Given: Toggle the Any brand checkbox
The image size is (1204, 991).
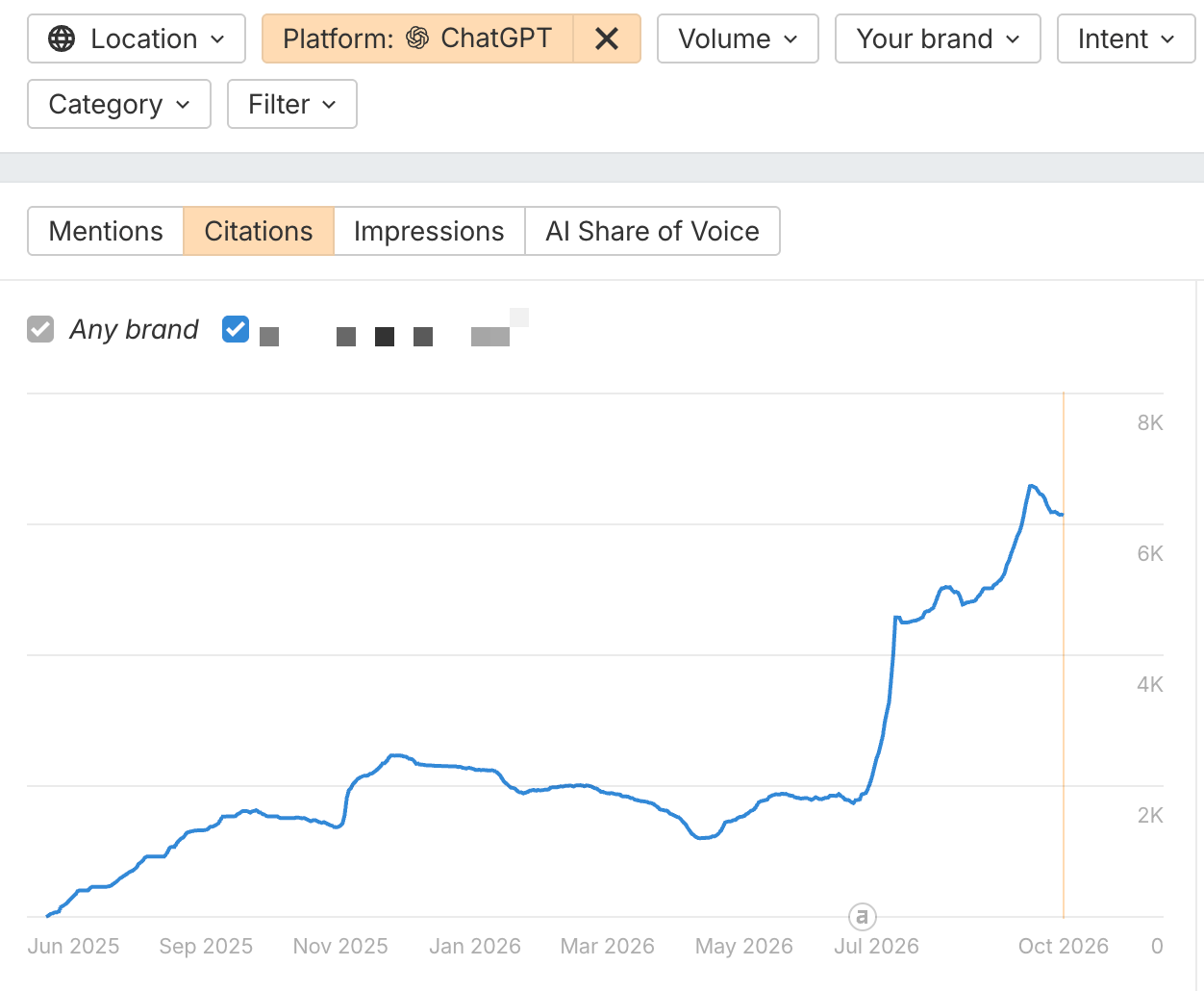Looking at the screenshot, I should [40, 329].
